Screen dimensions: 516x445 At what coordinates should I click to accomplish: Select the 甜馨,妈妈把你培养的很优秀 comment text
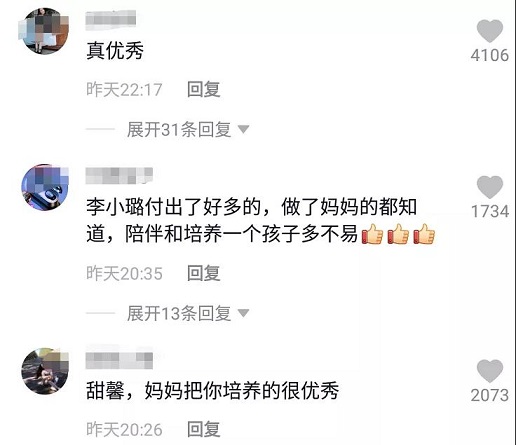213,390
